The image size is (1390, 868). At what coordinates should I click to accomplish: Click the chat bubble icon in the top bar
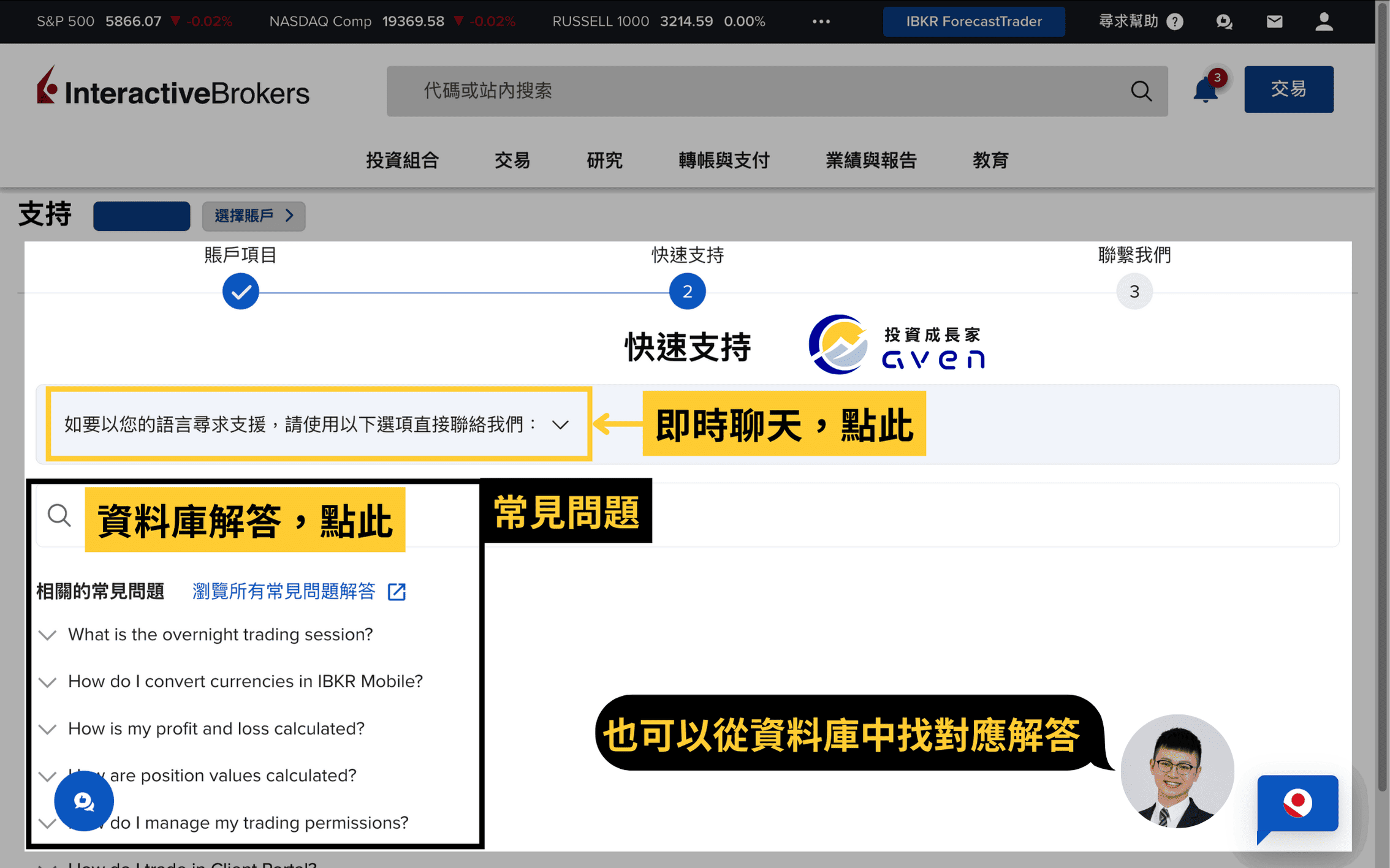coord(1224,21)
